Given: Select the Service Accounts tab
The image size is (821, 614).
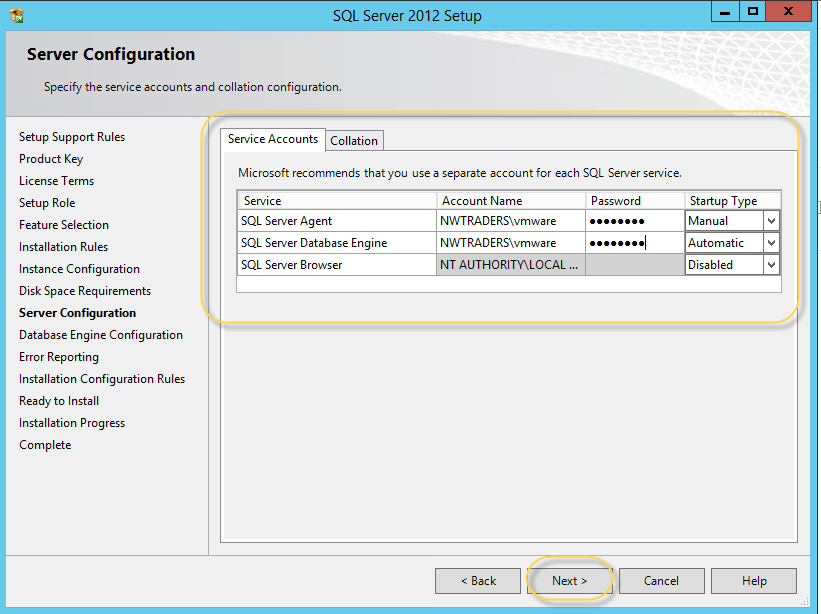Looking at the screenshot, I should [272, 139].
